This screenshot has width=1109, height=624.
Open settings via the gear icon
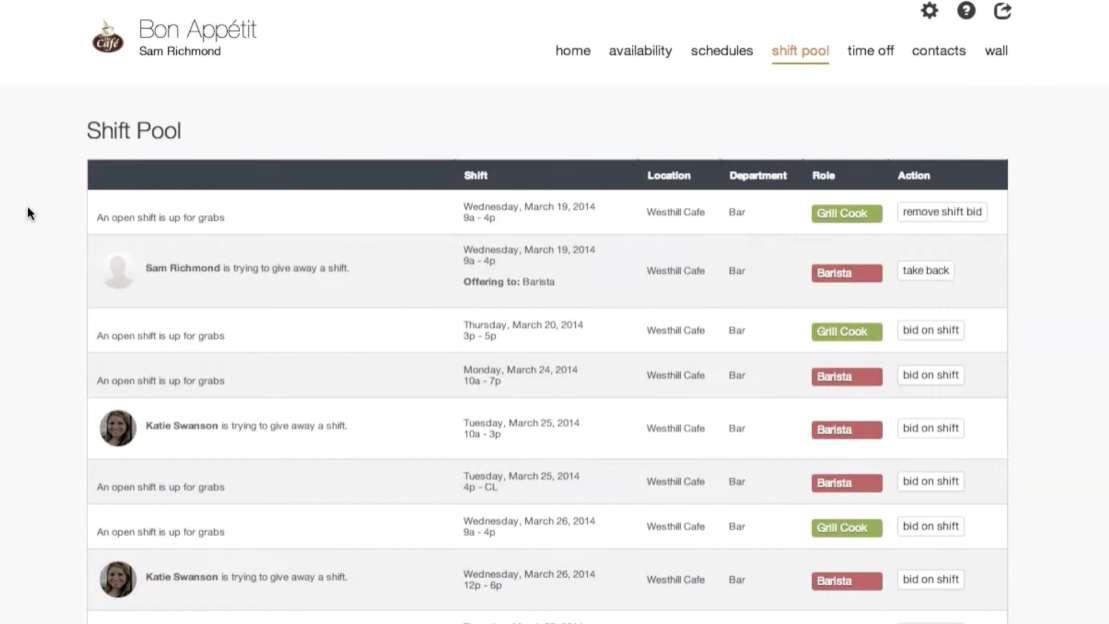click(929, 11)
